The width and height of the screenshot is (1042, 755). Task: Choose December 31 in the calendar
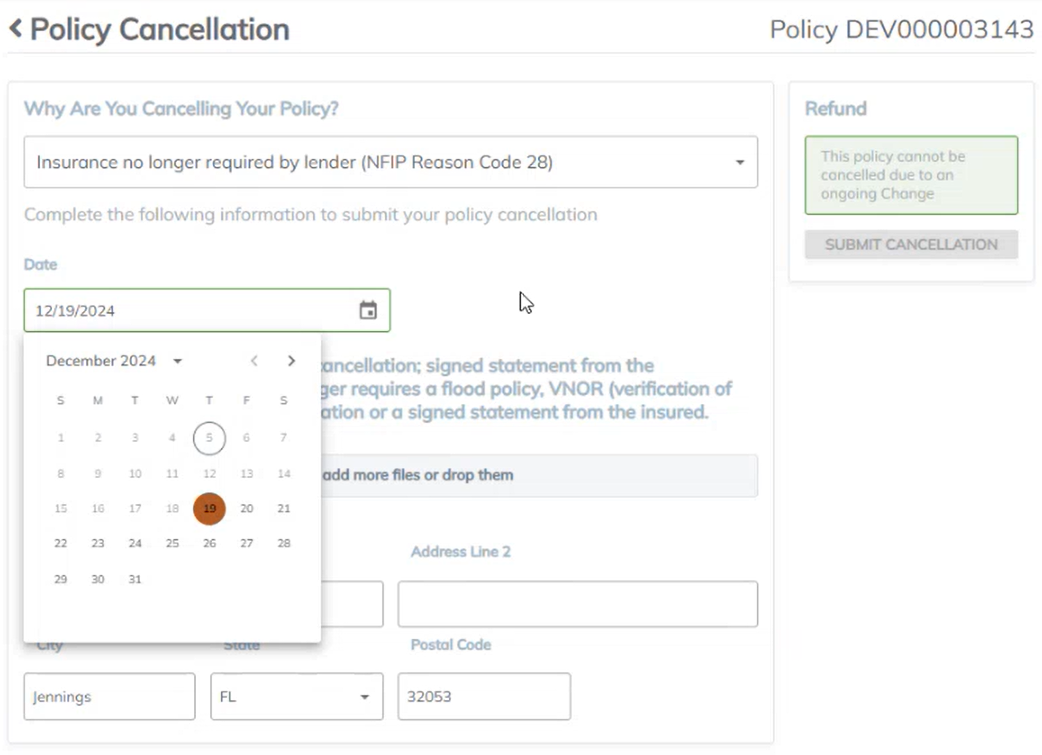(x=135, y=580)
